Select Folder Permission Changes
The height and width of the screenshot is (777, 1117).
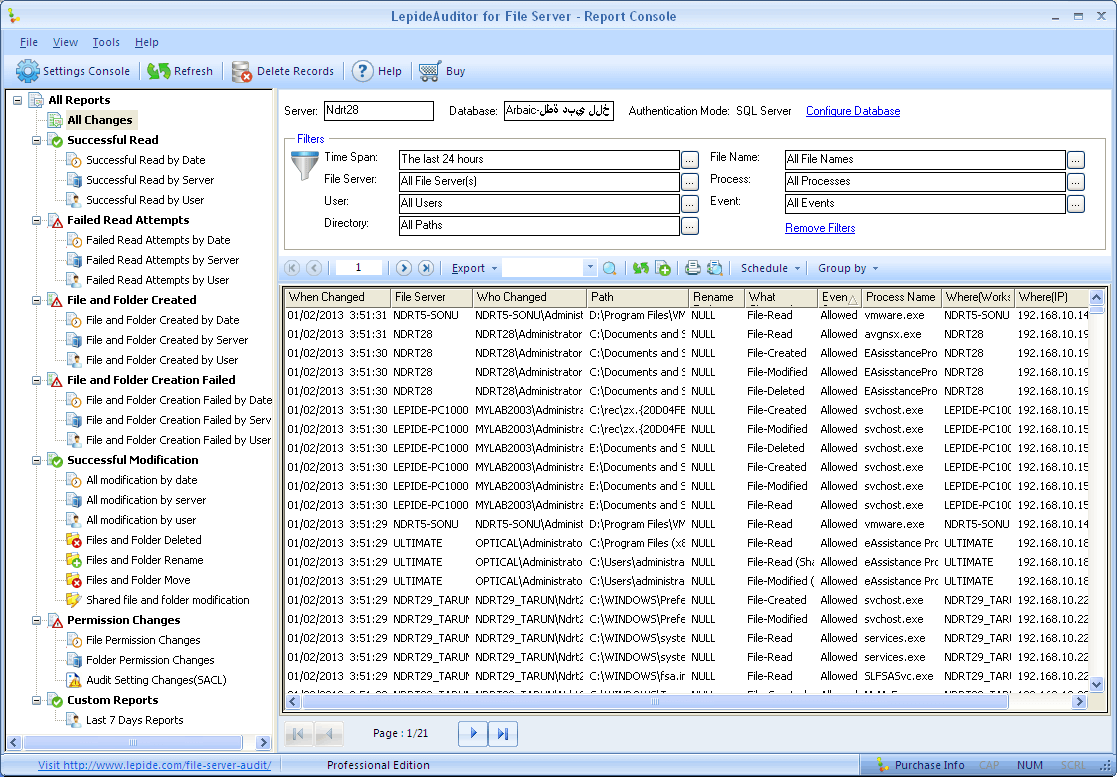pos(150,660)
